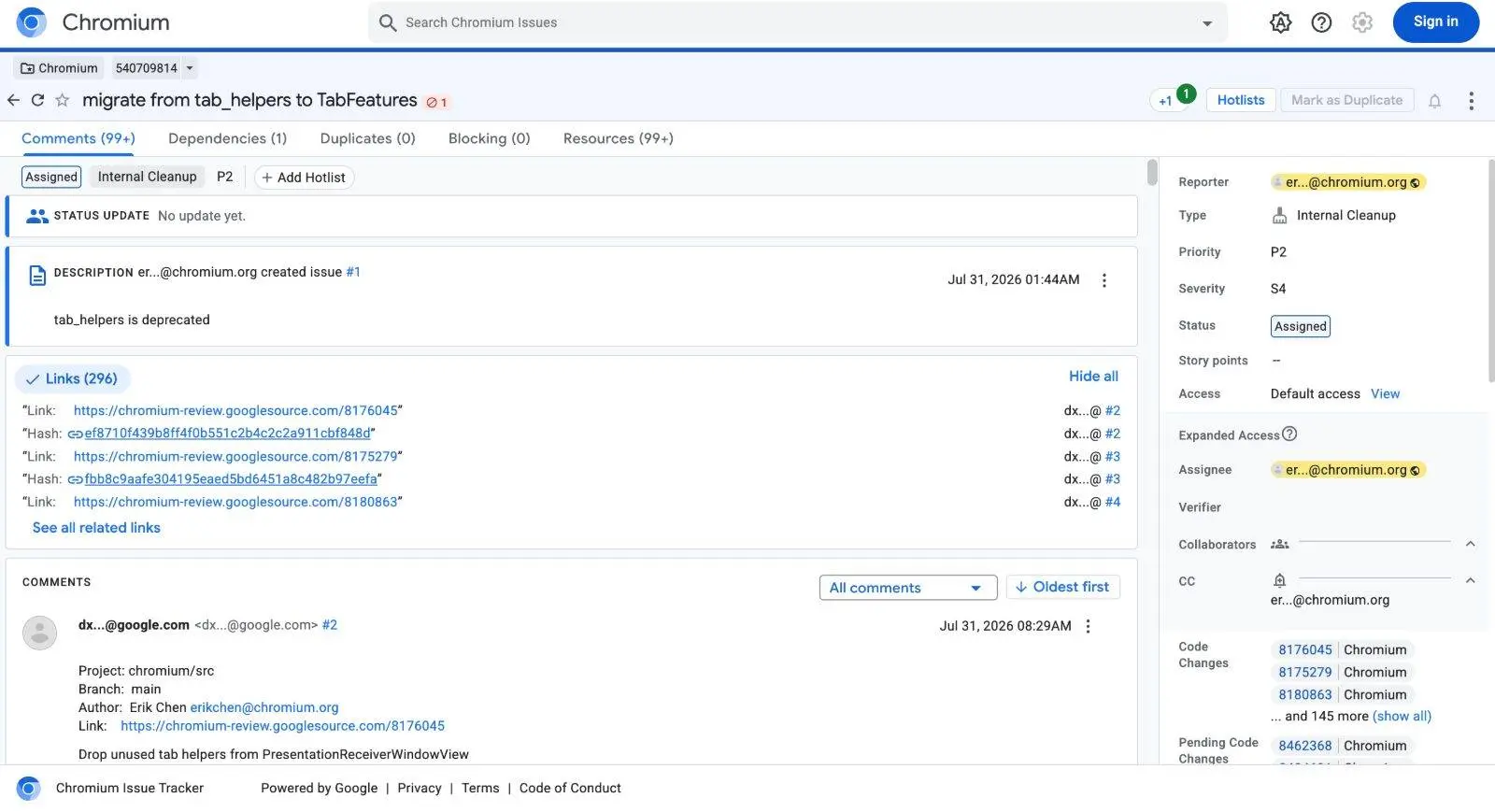
Task: Collapse the CC section
Action: [1470, 580]
